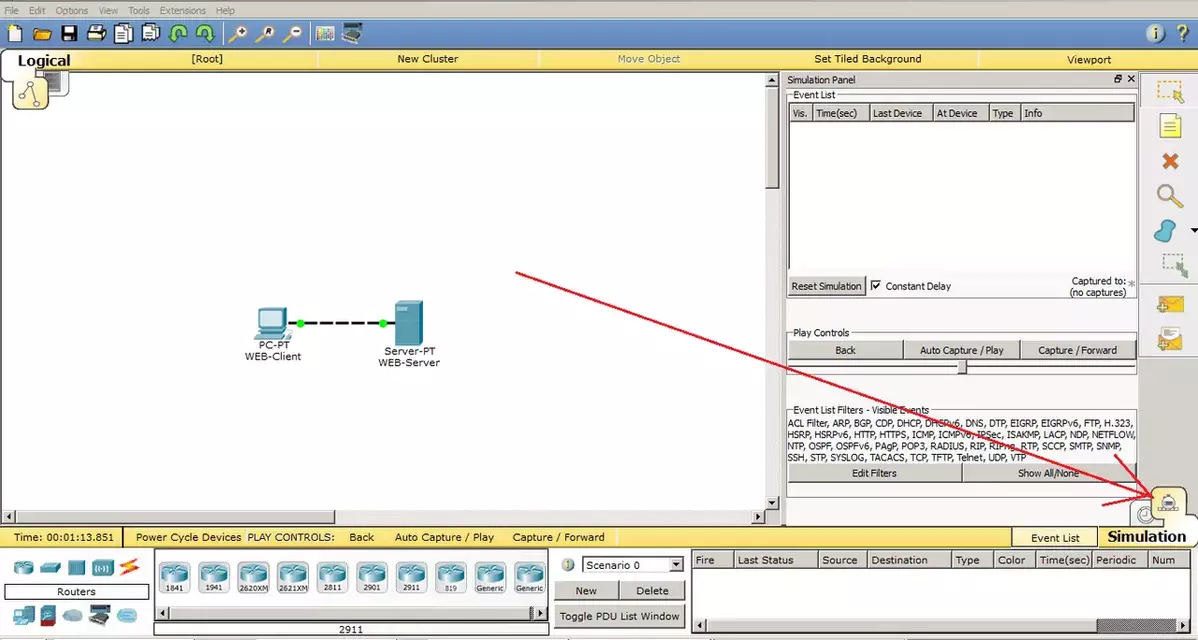Save the network with the floppy disk icon

[69, 34]
